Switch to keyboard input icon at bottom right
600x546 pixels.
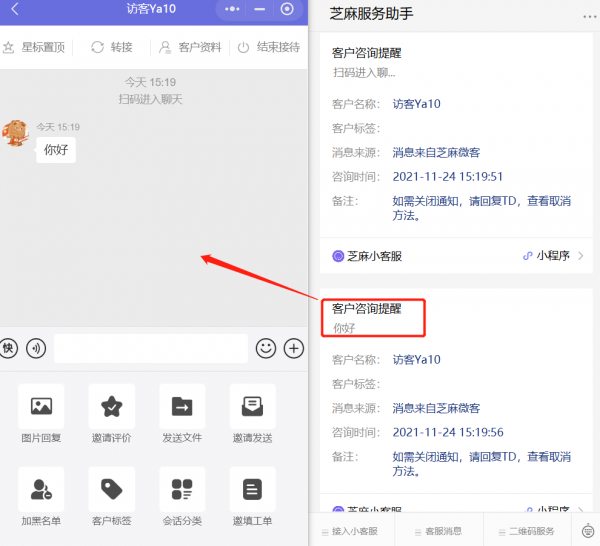(x=588, y=531)
